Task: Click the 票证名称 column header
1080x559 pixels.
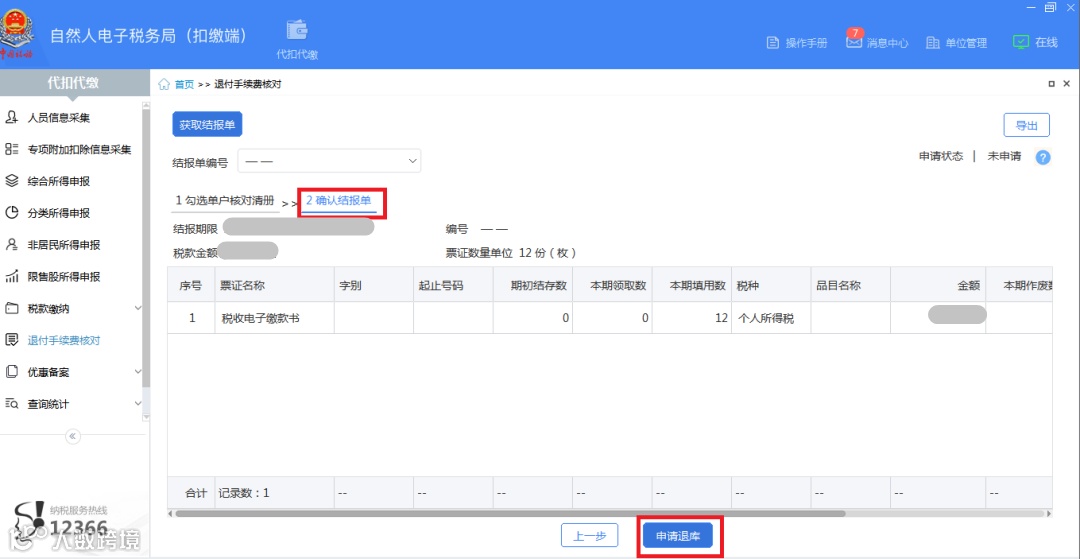Action: (274, 285)
